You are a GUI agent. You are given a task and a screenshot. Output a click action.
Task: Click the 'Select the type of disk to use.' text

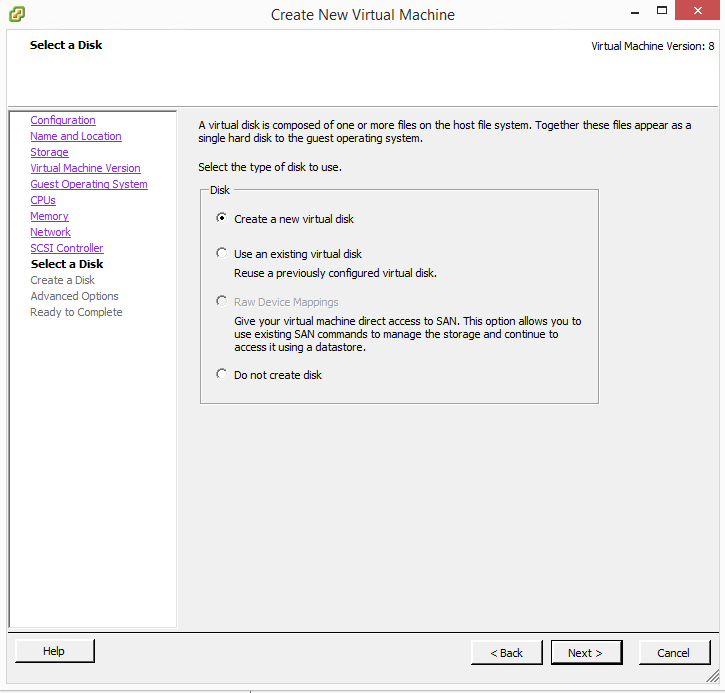(x=270, y=167)
